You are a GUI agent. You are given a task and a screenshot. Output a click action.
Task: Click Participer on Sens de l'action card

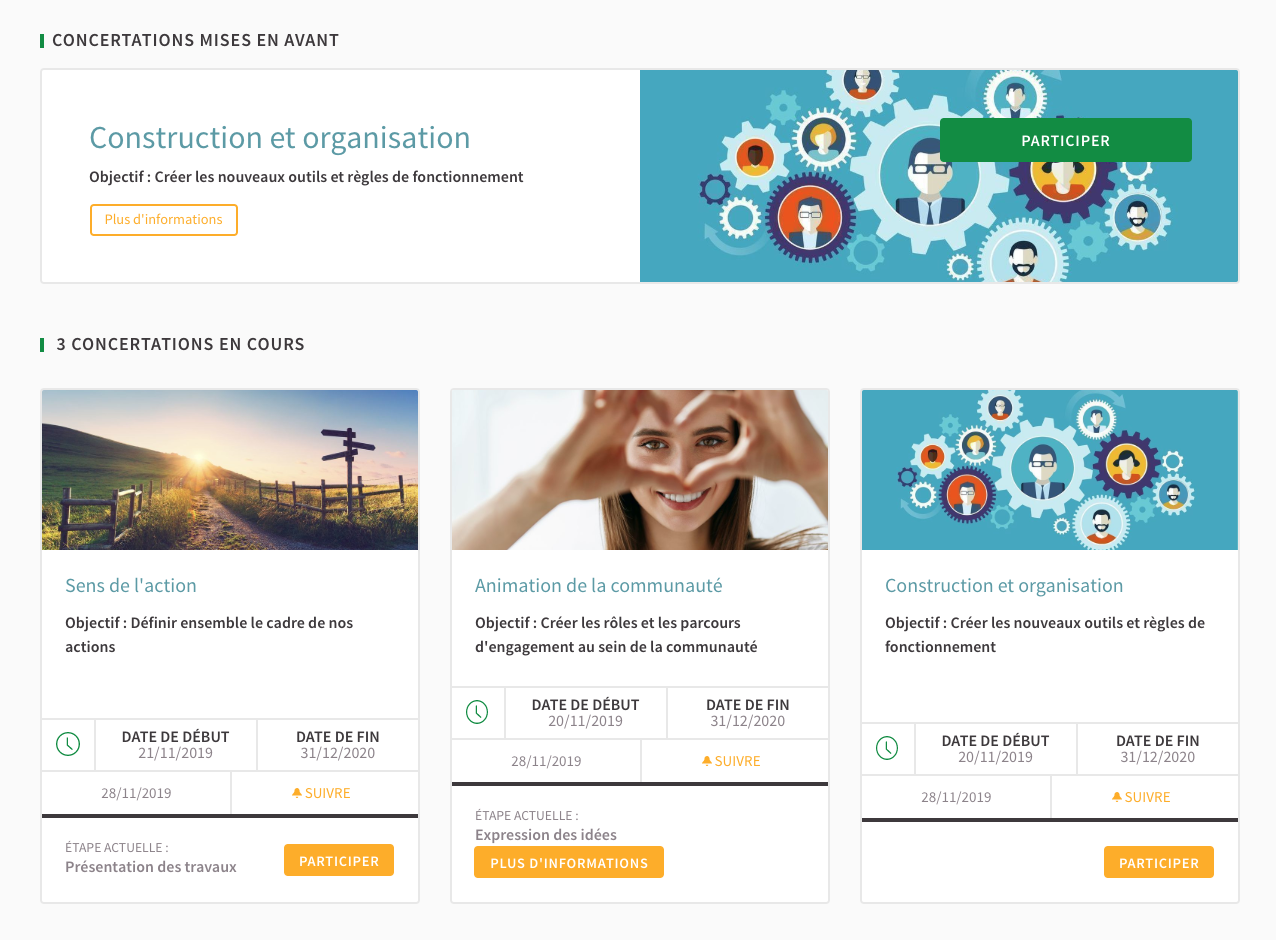(x=339, y=860)
